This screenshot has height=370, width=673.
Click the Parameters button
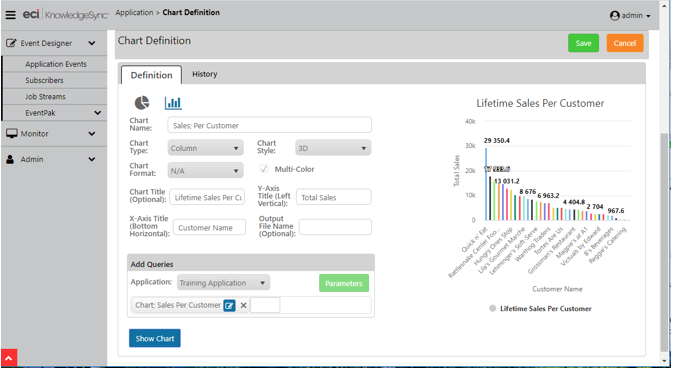pyautogui.click(x=344, y=283)
